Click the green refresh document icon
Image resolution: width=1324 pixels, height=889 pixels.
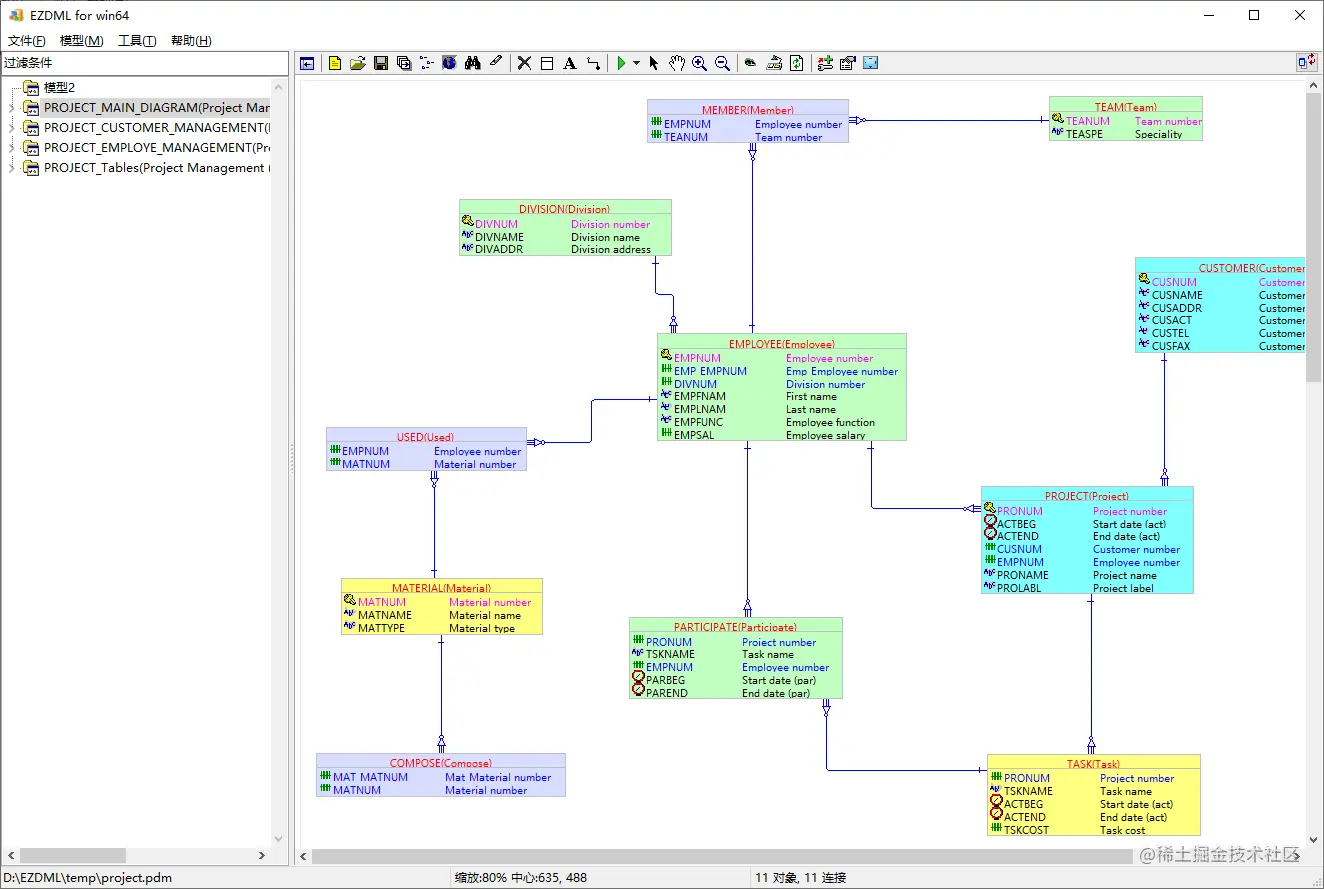(797, 63)
